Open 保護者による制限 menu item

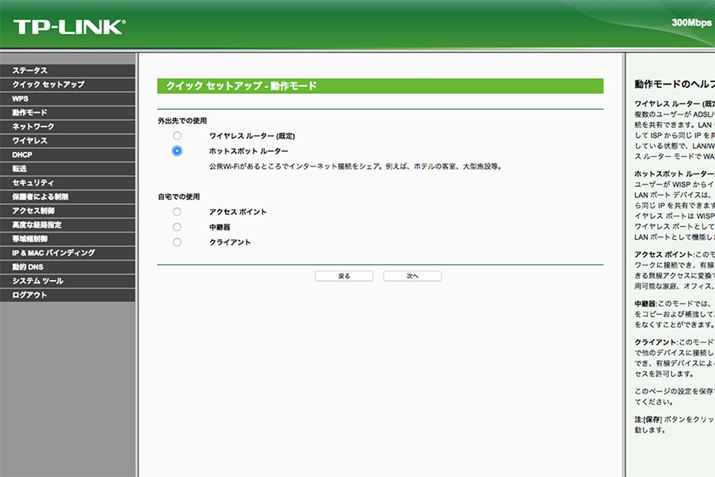[40, 197]
